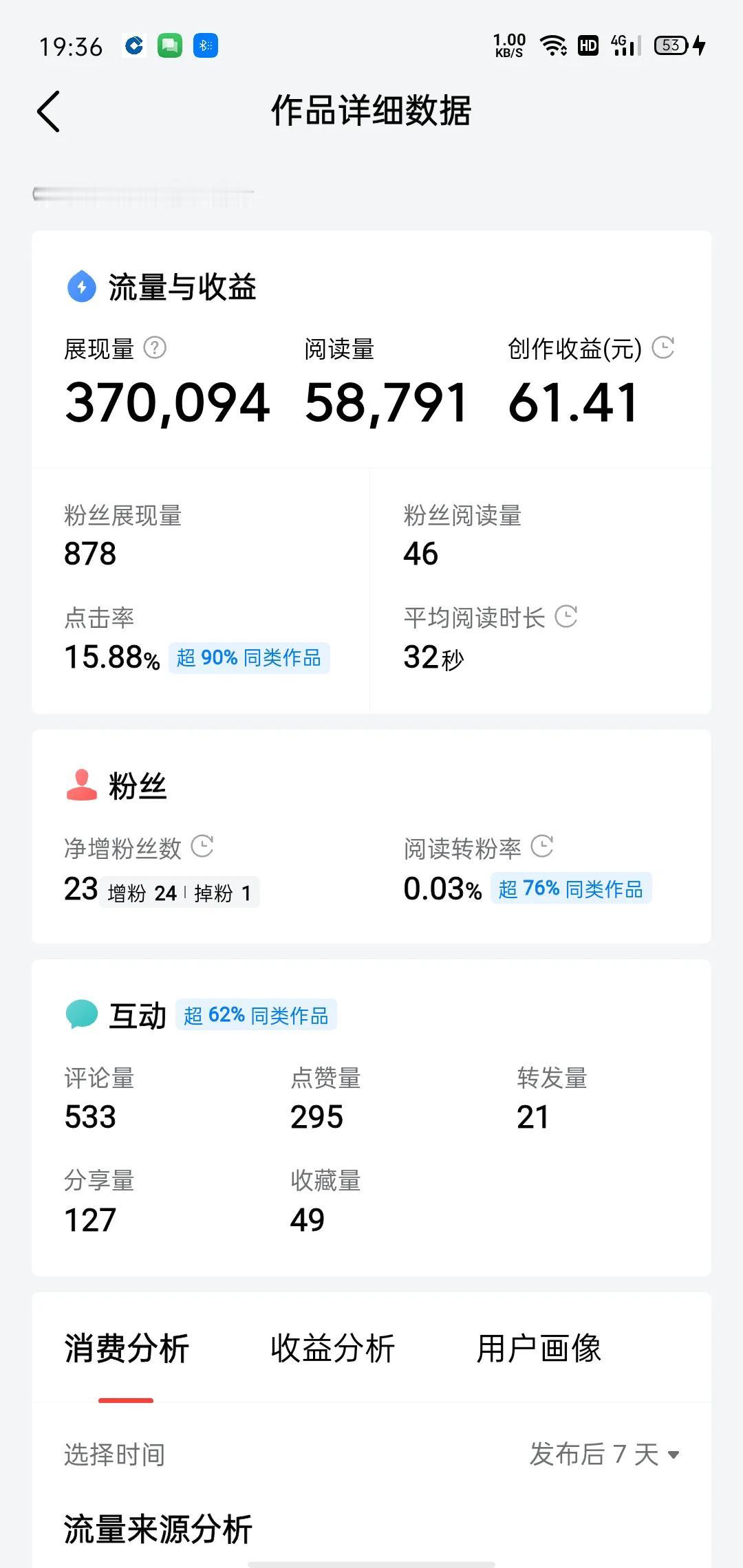Image resolution: width=743 pixels, height=1568 pixels.
Task: Tap clock icon next to 净增粉丝数
Action: (202, 846)
